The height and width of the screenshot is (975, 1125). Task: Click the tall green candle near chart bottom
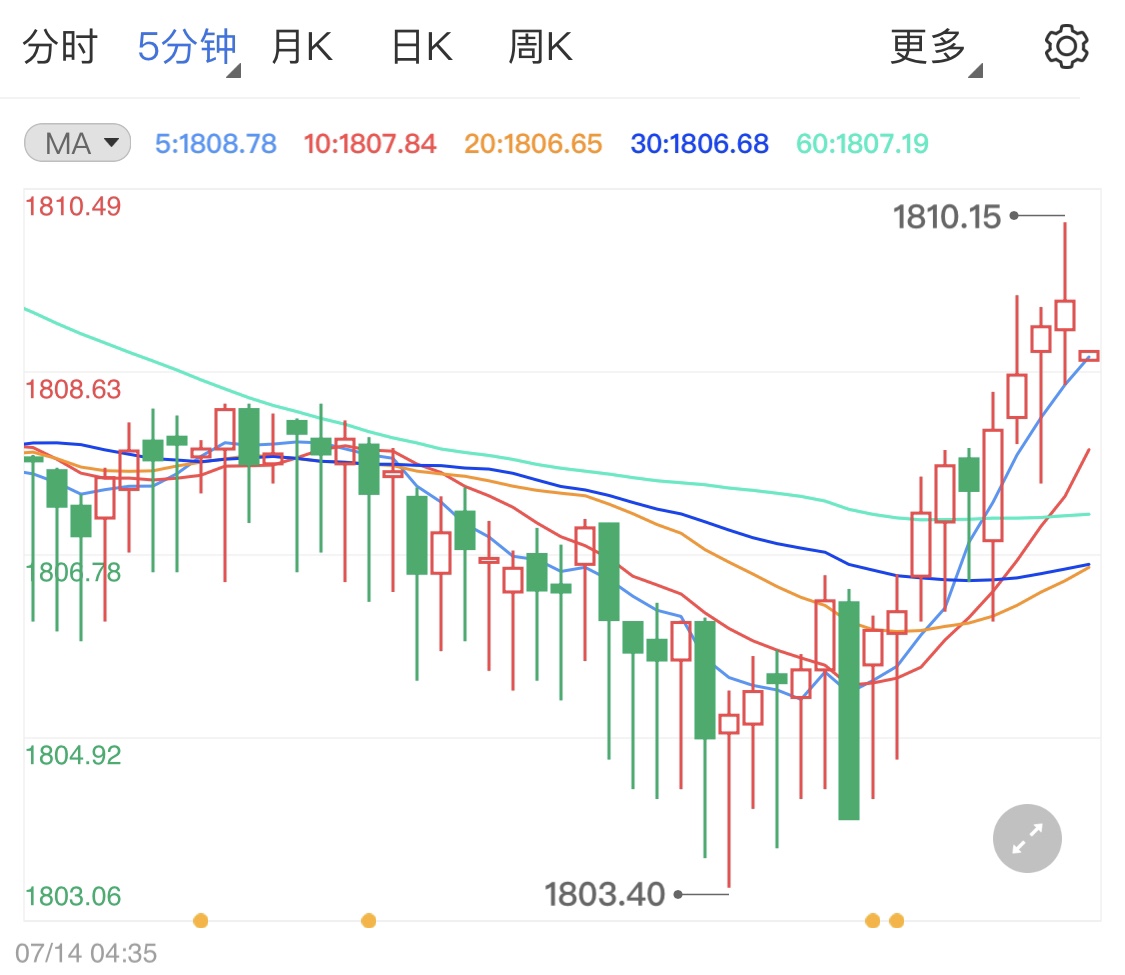click(x=849, y=710)
